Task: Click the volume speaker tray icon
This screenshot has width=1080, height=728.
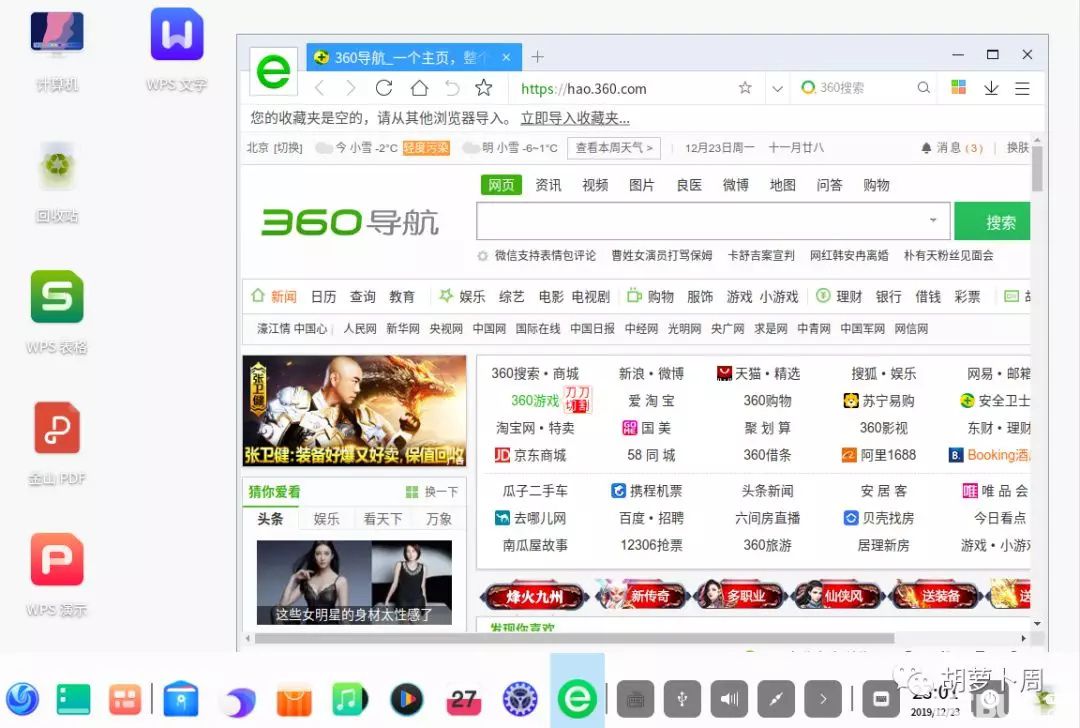Action: point(729,699)
